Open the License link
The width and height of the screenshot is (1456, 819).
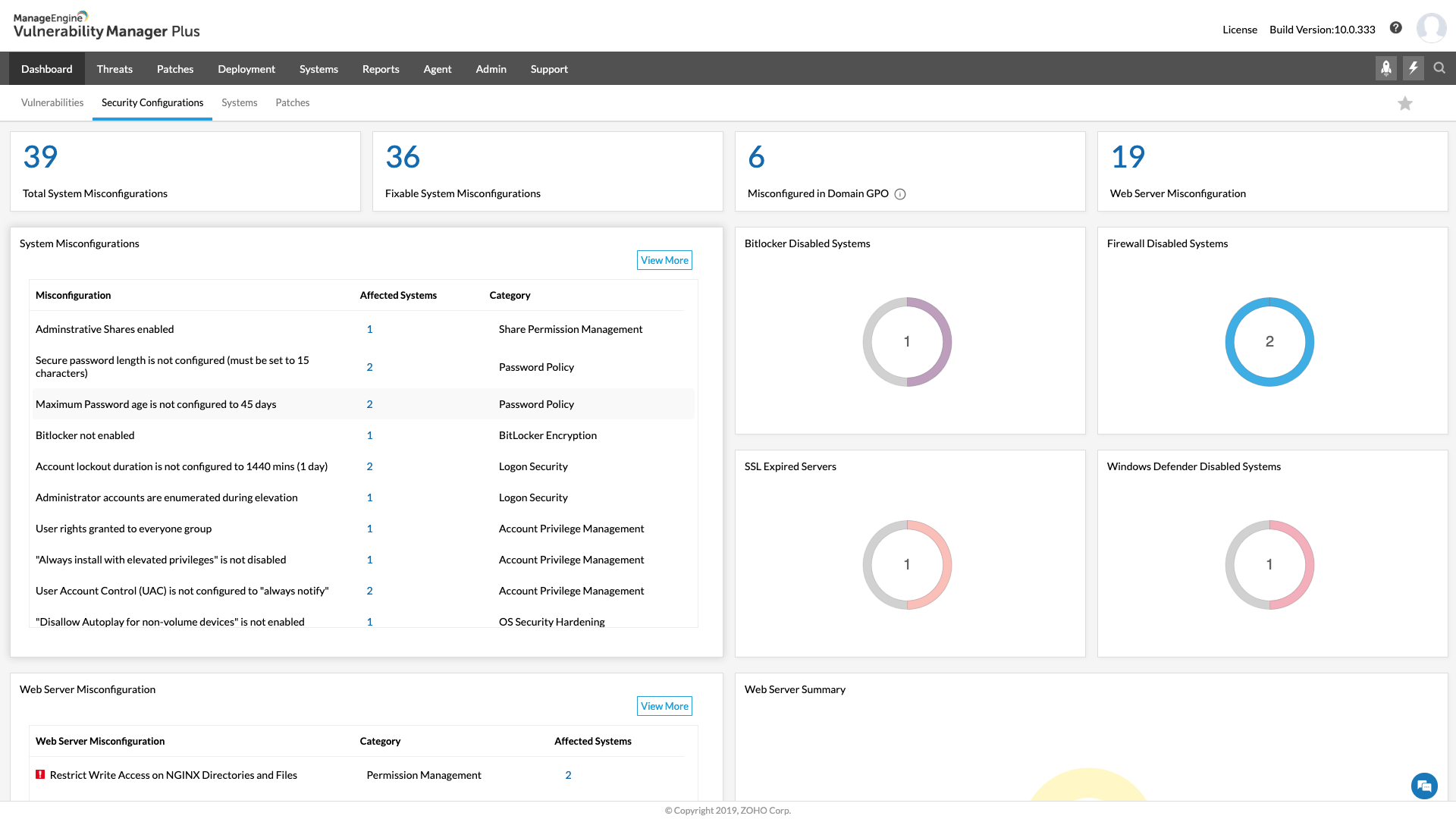(x=1239, y=30)
